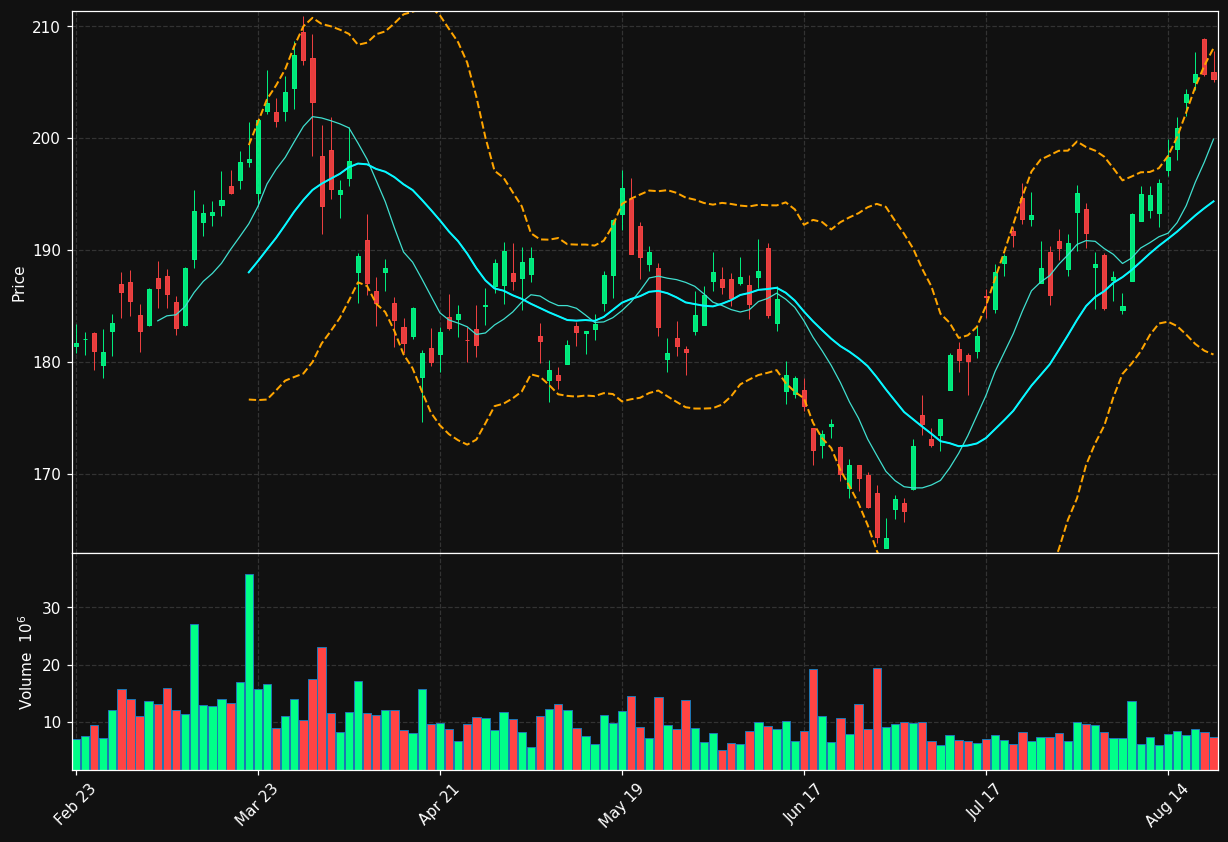Click the 10 volume axis label

point(51,723)
